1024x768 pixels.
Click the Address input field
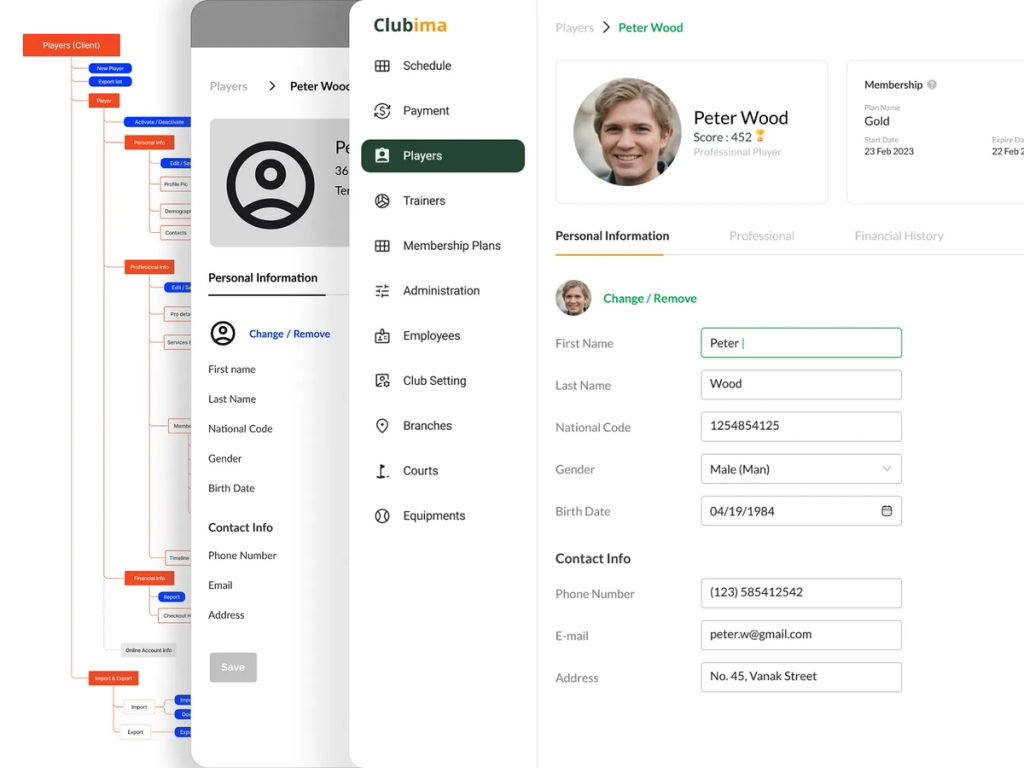coord(801,677)
